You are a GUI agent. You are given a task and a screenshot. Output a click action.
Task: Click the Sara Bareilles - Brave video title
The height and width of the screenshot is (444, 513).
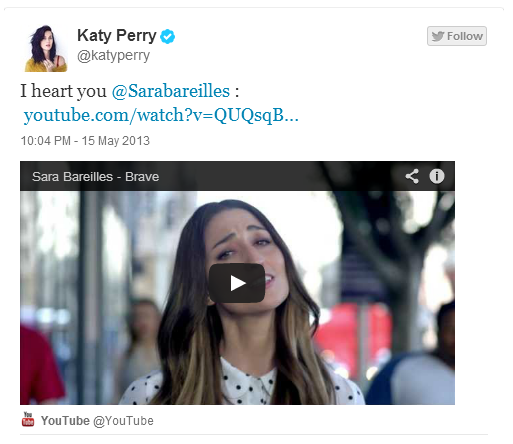[95, 177]
